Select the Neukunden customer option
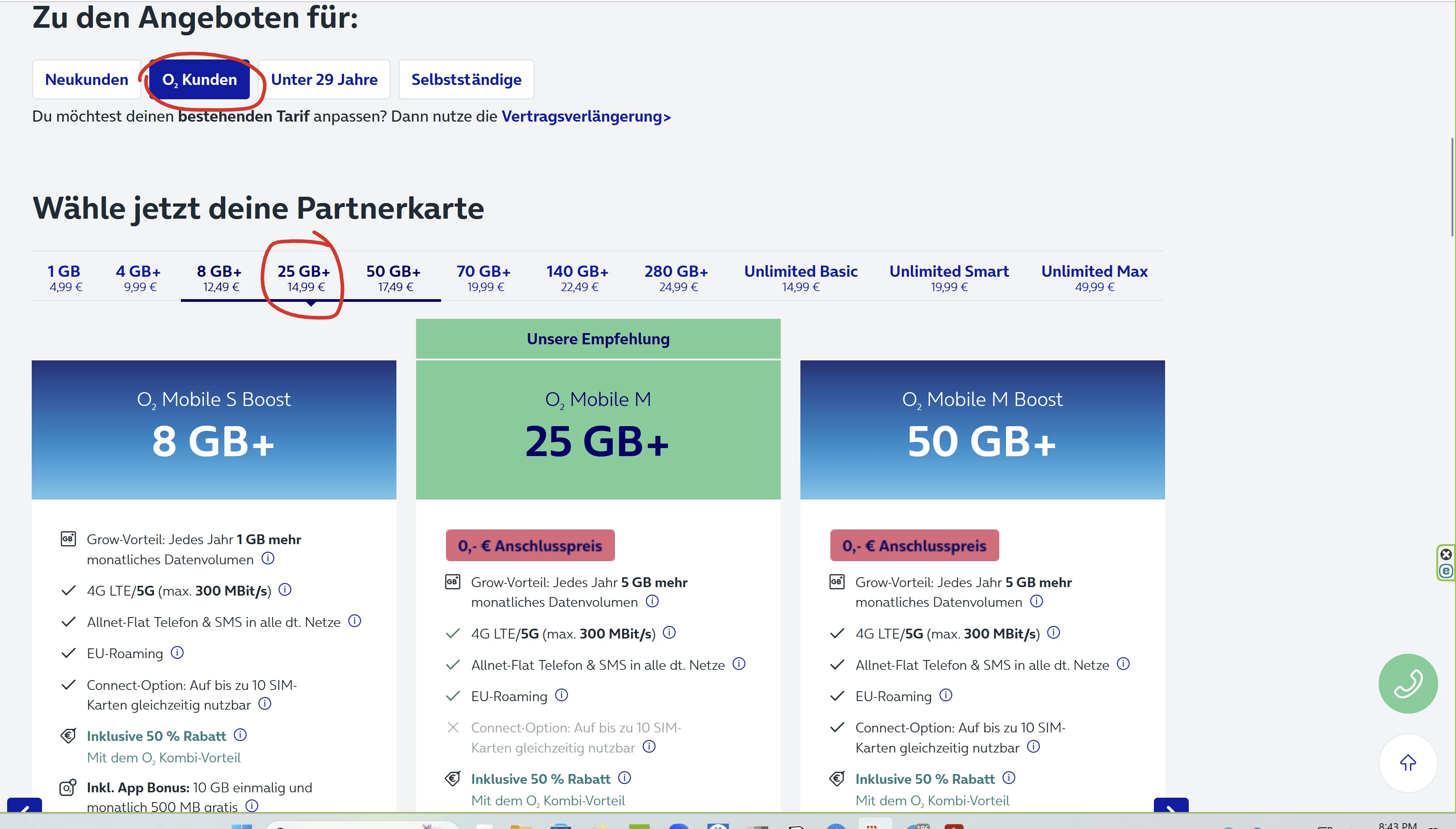Viewport: 1456px width, 829px height. click(87, 80)
